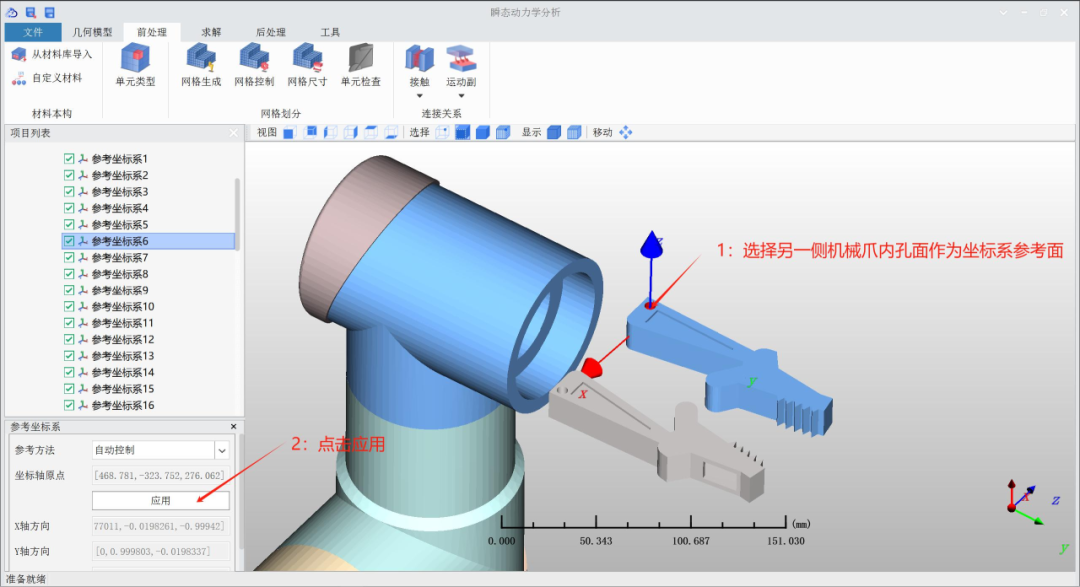Toggle 参考坐标系16 checkbox

click(x=69, y=405)
